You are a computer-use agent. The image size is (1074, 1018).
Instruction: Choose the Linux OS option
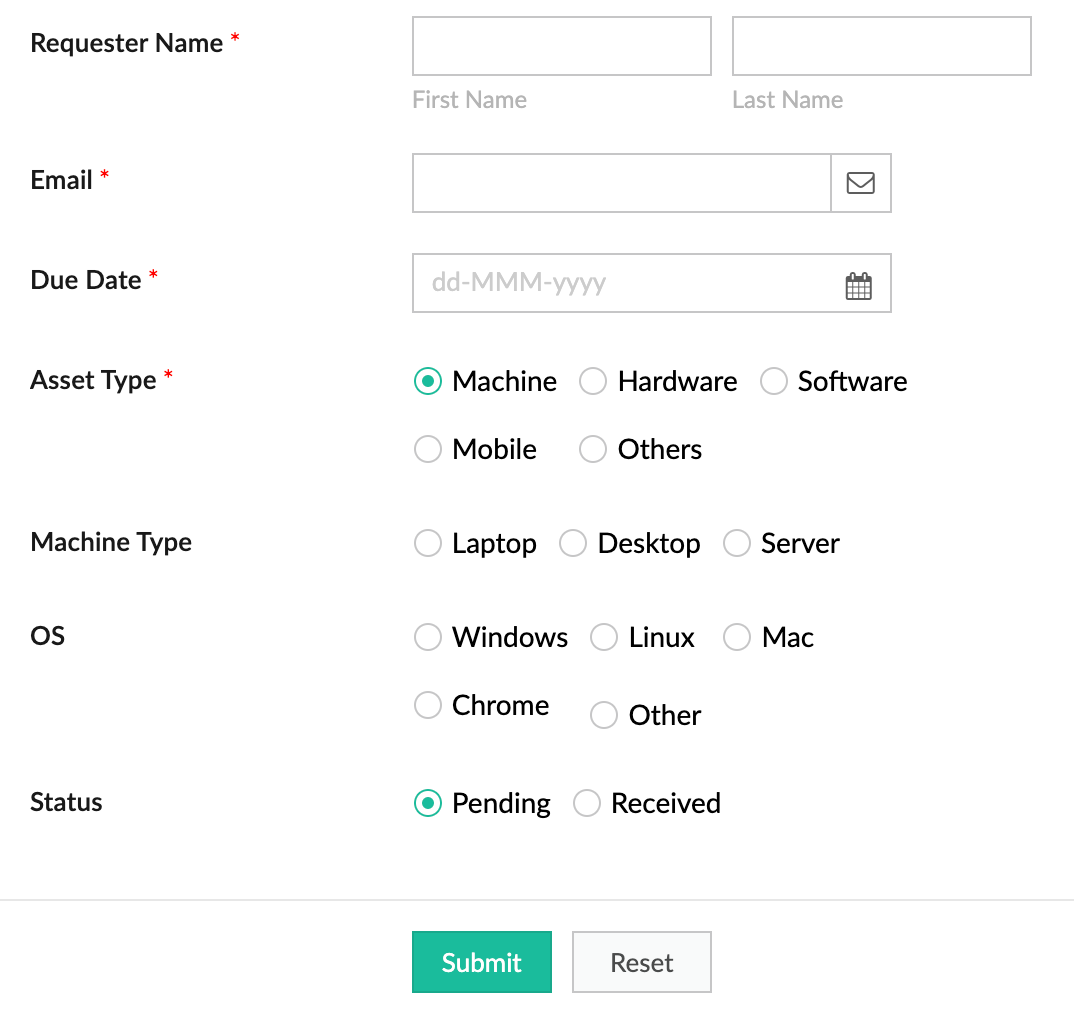[x=604, y=637]
